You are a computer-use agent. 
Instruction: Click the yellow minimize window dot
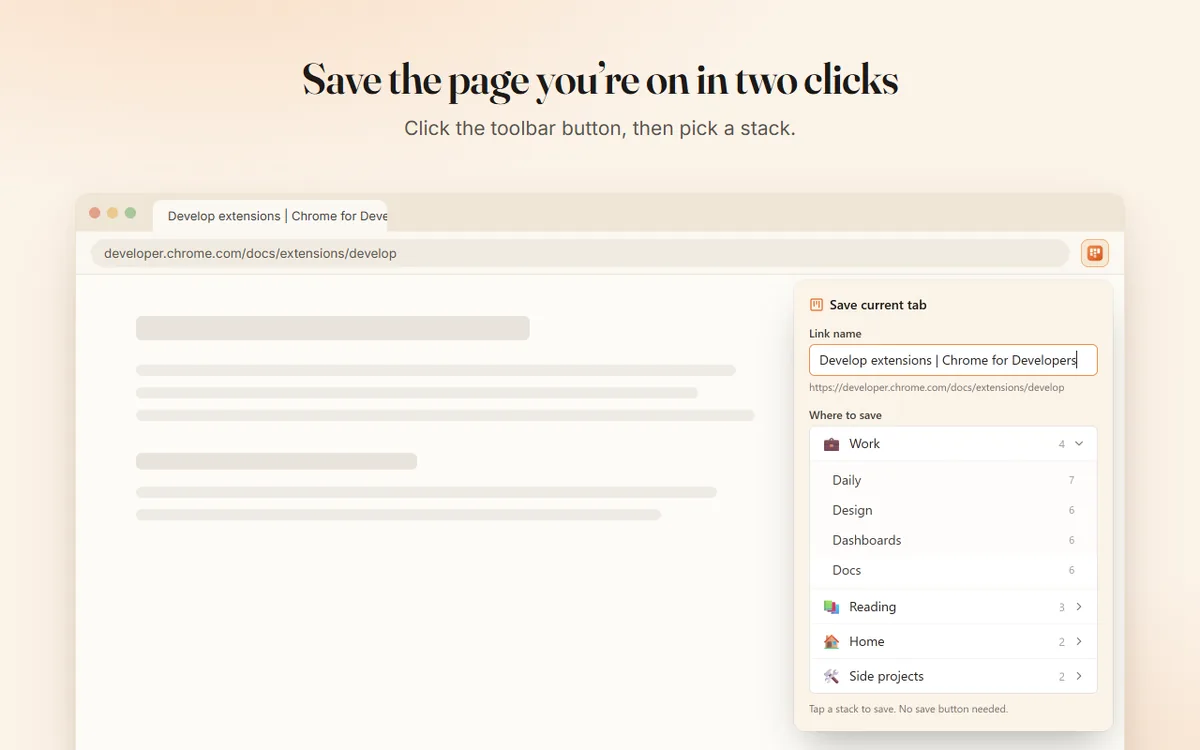coord(113,213)
